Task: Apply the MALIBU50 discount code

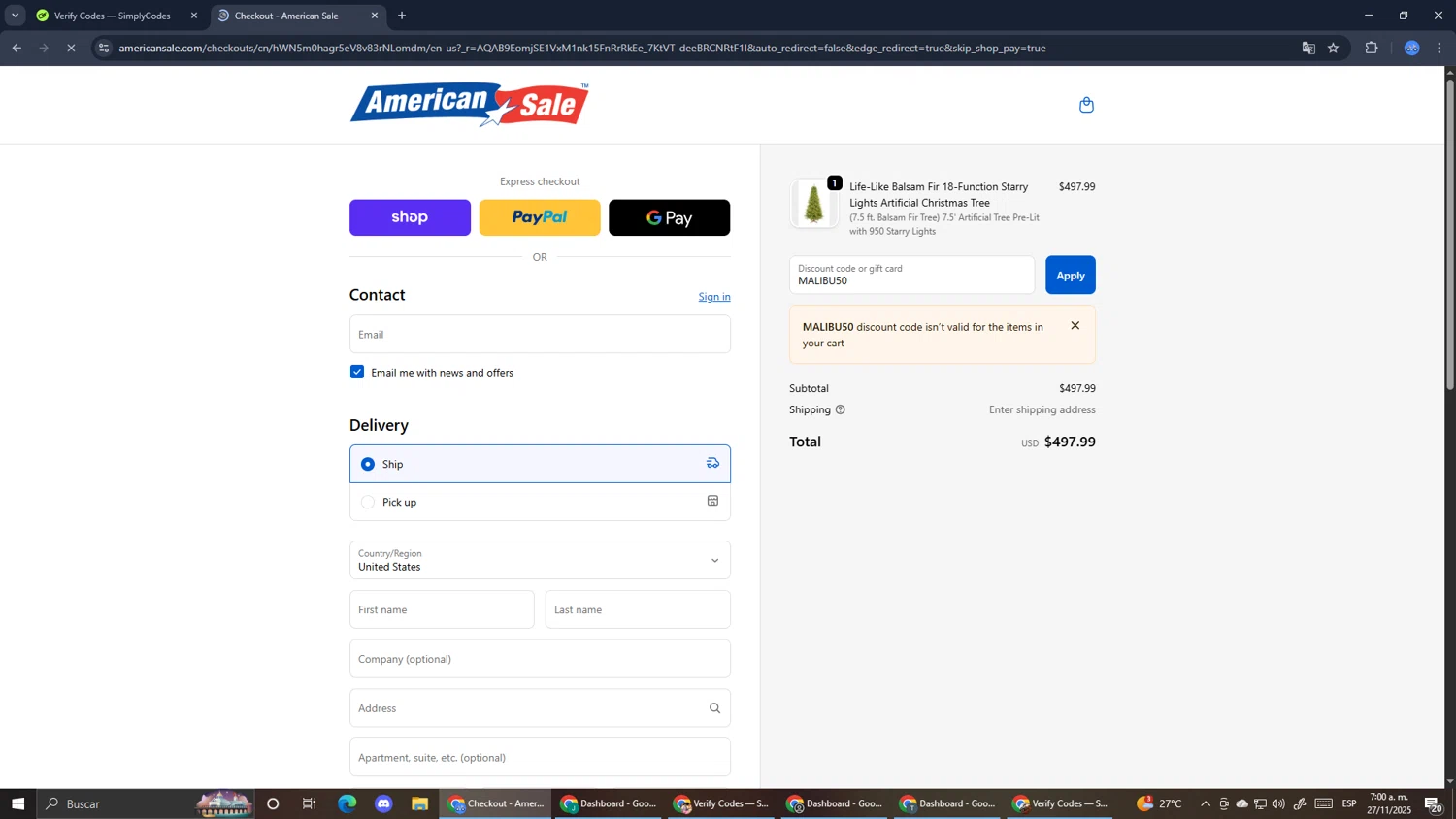Action: 1070,275
